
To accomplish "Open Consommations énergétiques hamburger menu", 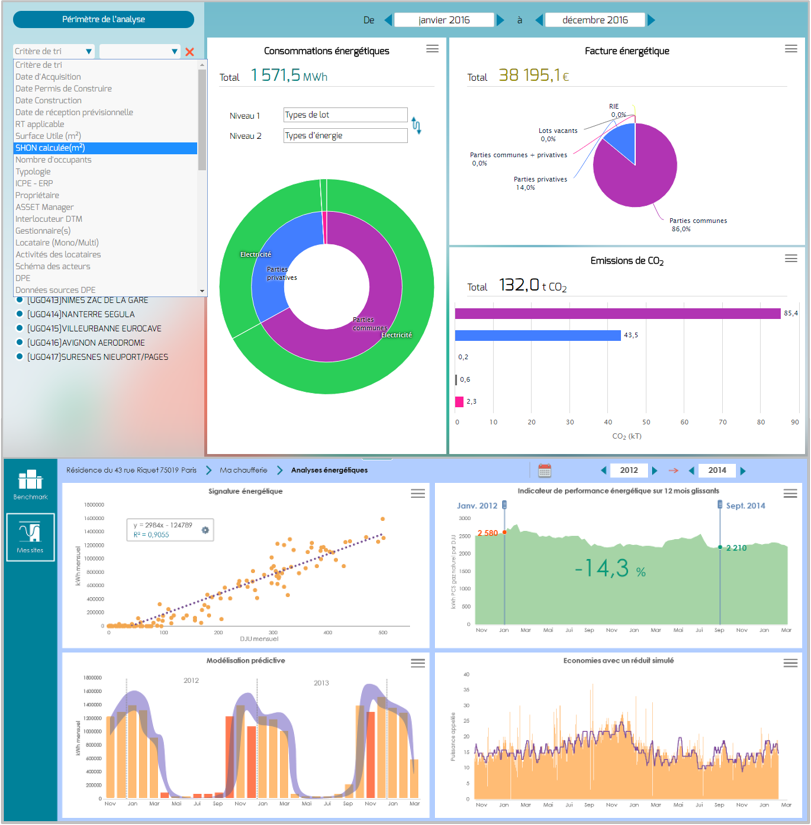I will coord(432,49).
